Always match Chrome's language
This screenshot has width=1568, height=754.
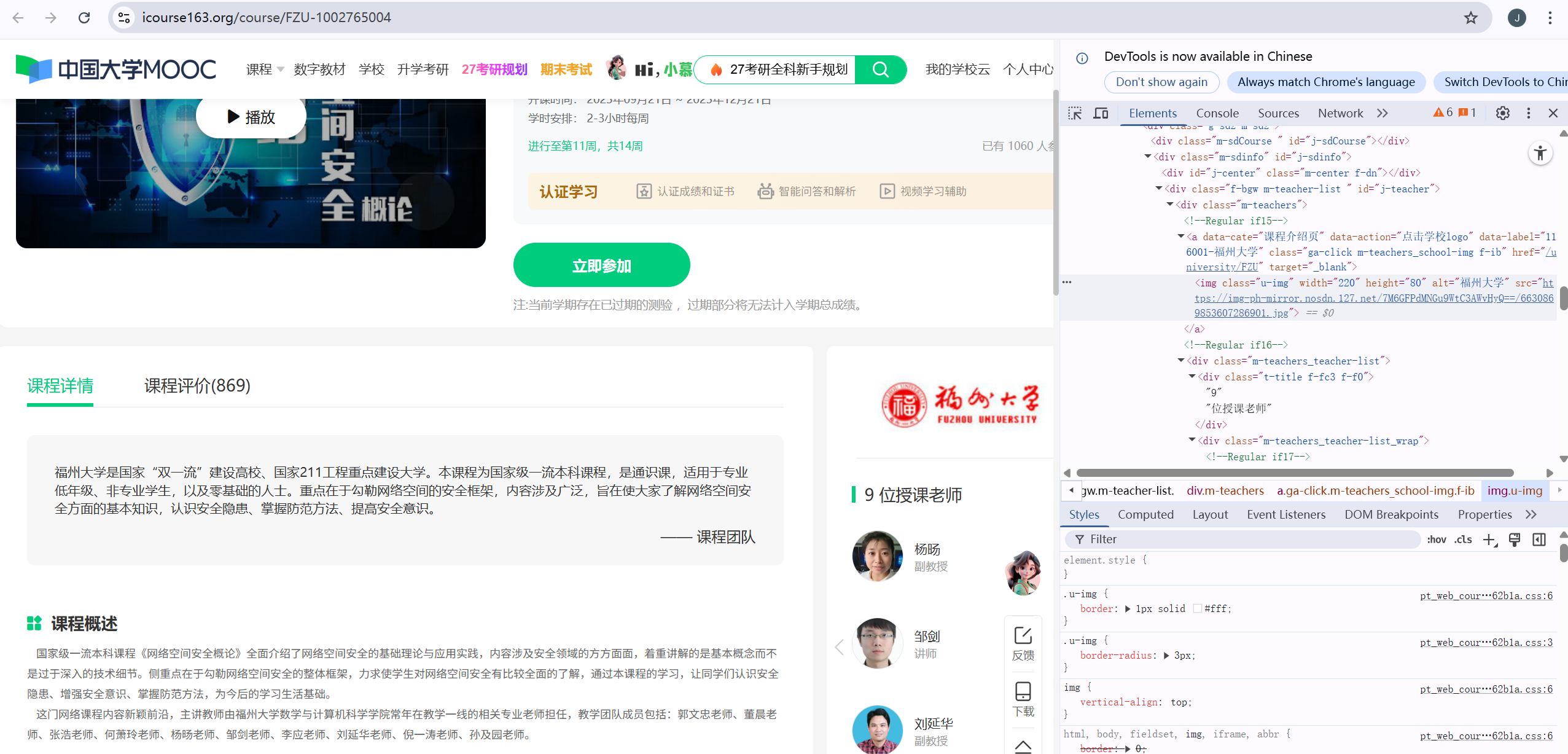[x=1326, y=82]
